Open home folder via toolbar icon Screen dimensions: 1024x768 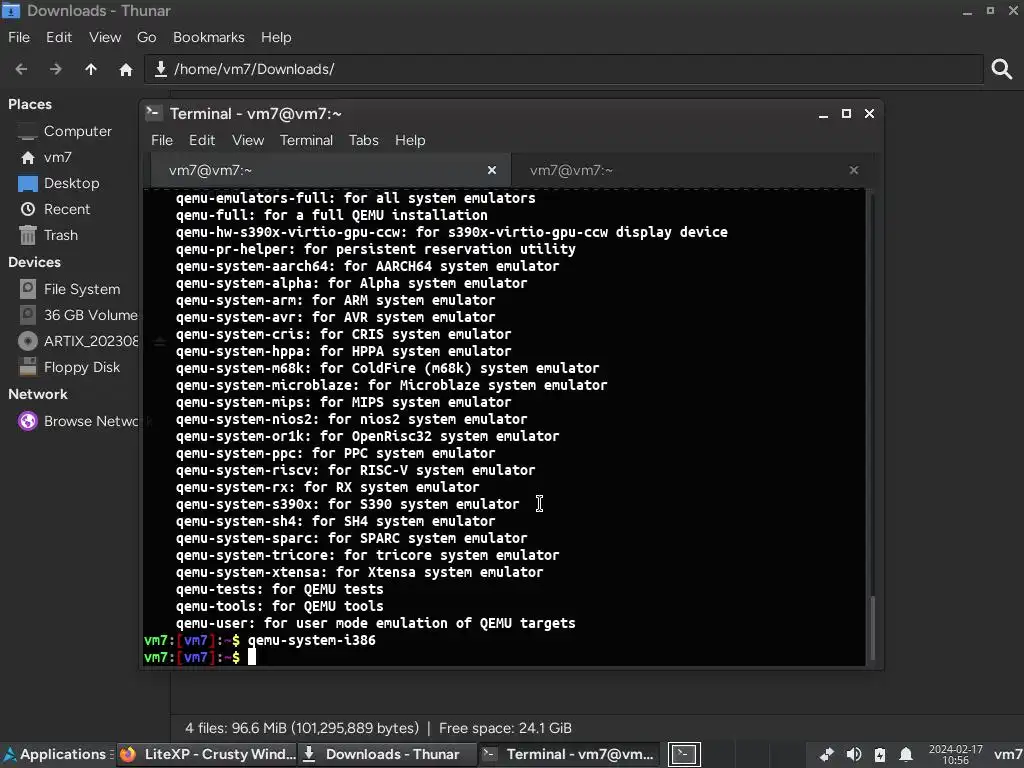126,69
